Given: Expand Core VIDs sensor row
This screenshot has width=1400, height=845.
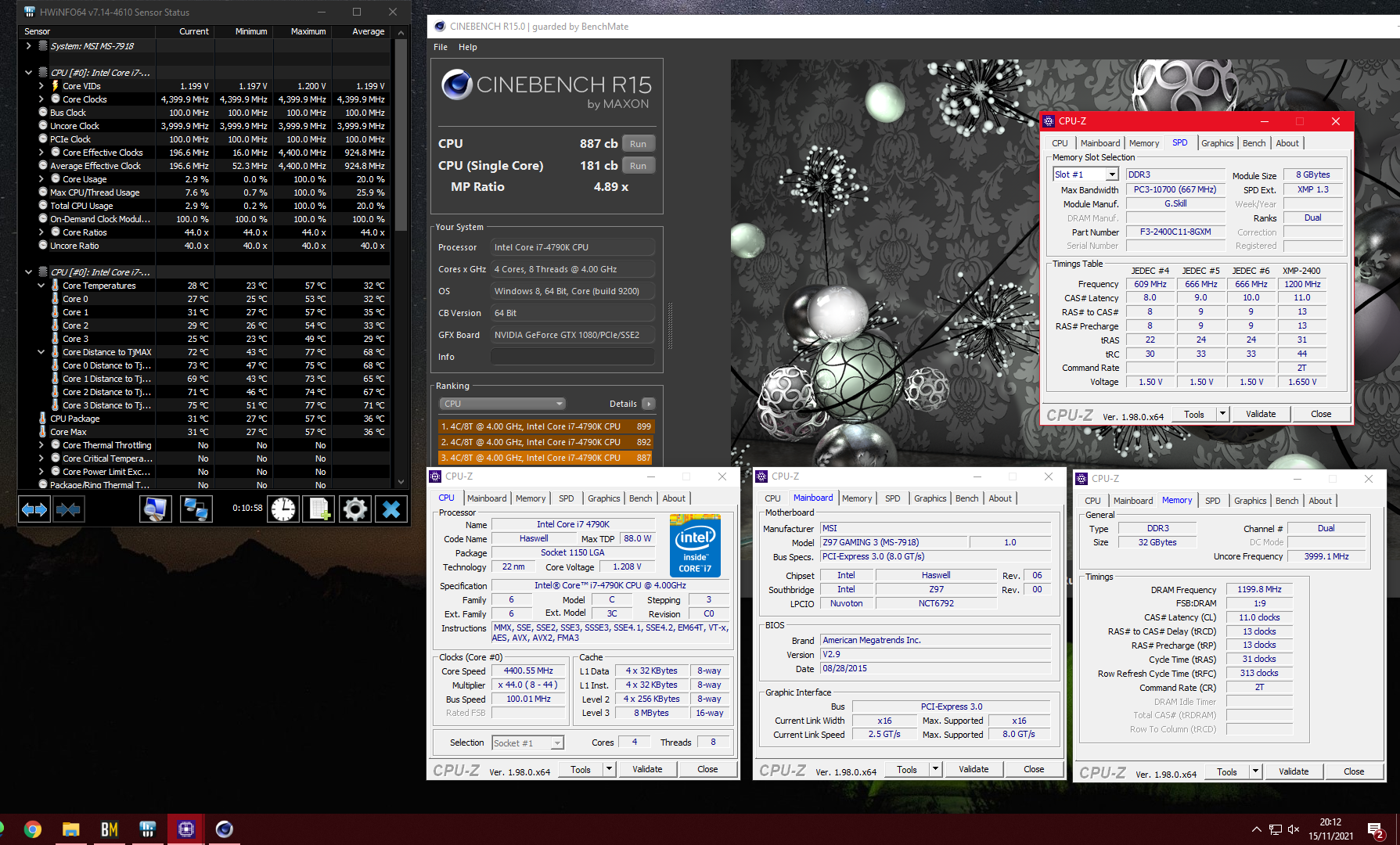Looking at the screenshot, I should click(41, 86).
